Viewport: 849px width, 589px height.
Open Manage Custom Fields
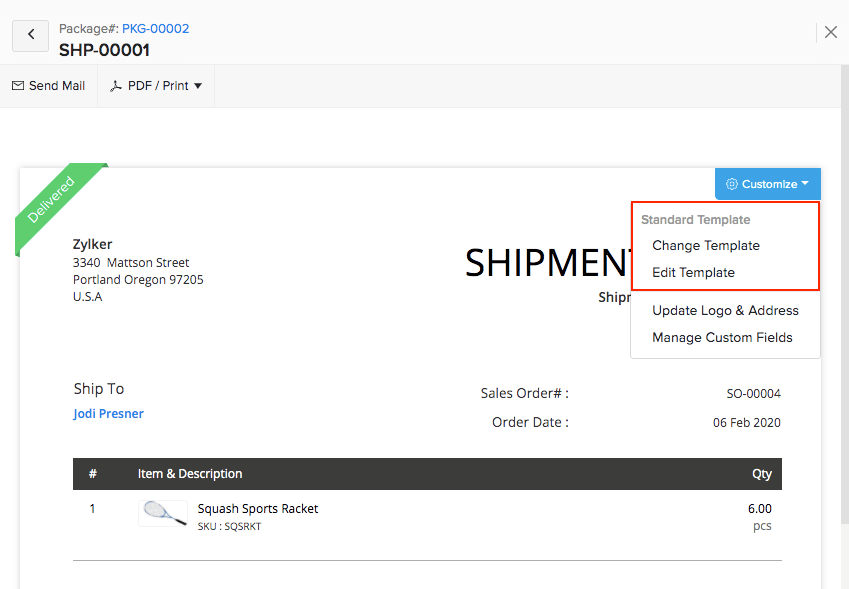pyautogui.click(x=721, y=337)
